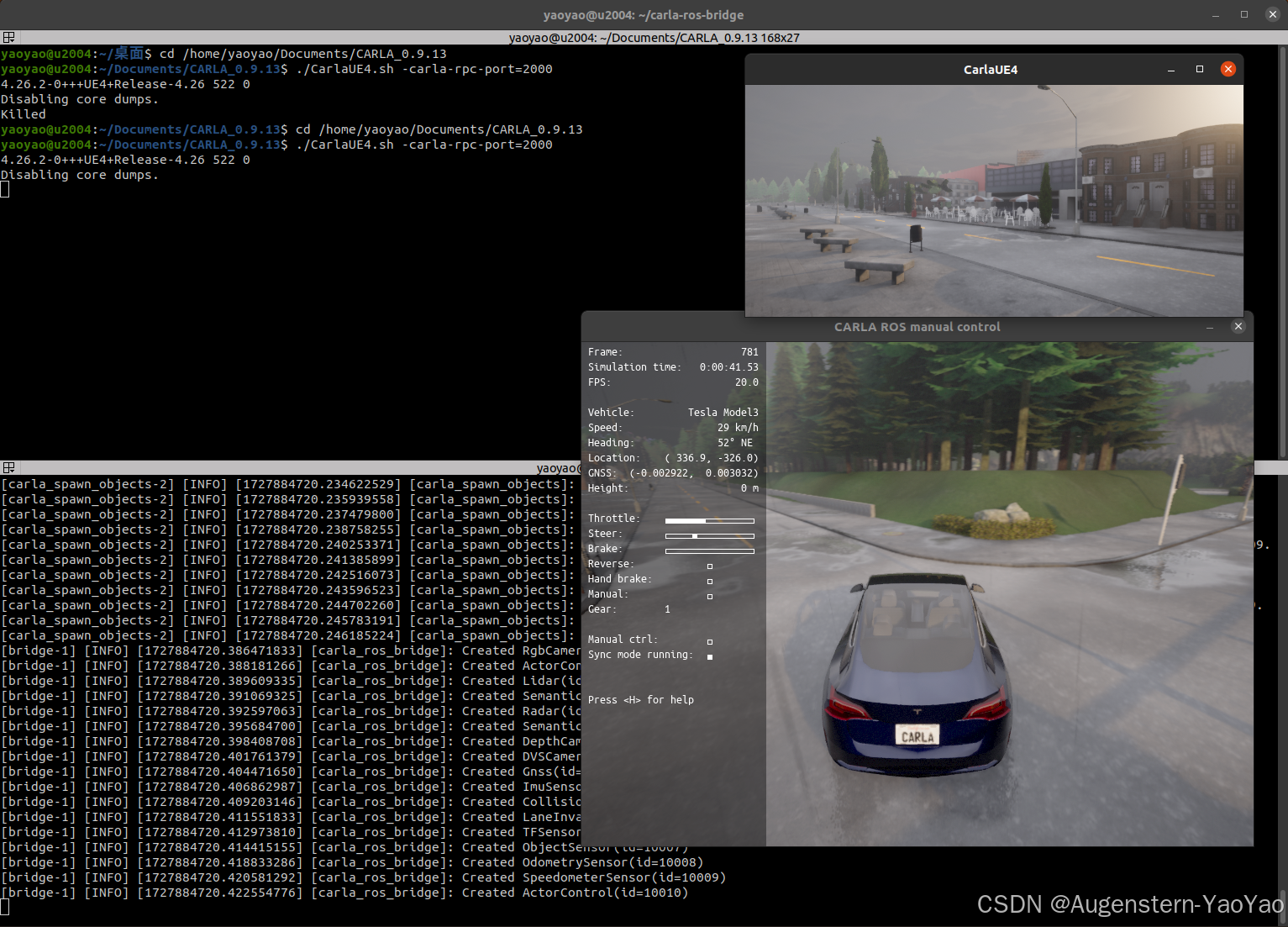Image resolution: width=1288 pixels, height=927 pixels.
Task: Click the bottom terminal pane grouping icon
Action: point(8,467)
